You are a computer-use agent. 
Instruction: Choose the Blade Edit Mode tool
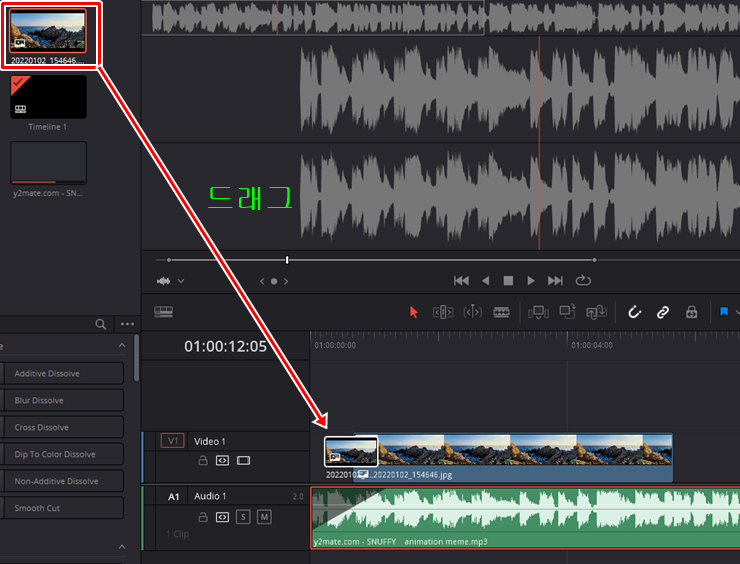coord(501,312)
